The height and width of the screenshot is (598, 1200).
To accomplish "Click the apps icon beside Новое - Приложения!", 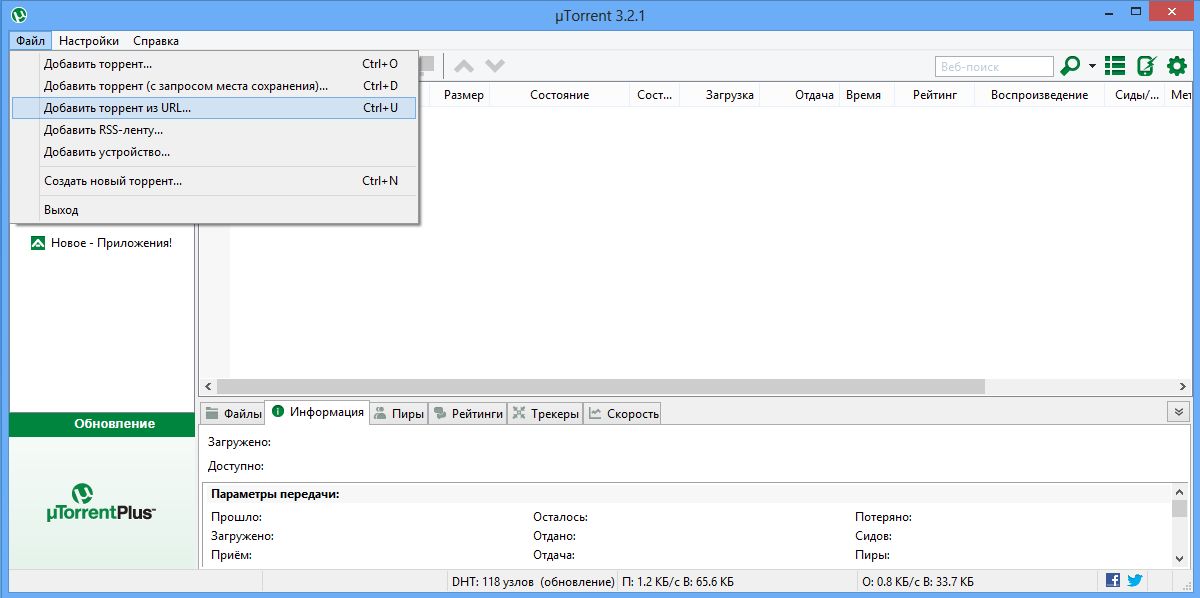I will pos(37,243).
